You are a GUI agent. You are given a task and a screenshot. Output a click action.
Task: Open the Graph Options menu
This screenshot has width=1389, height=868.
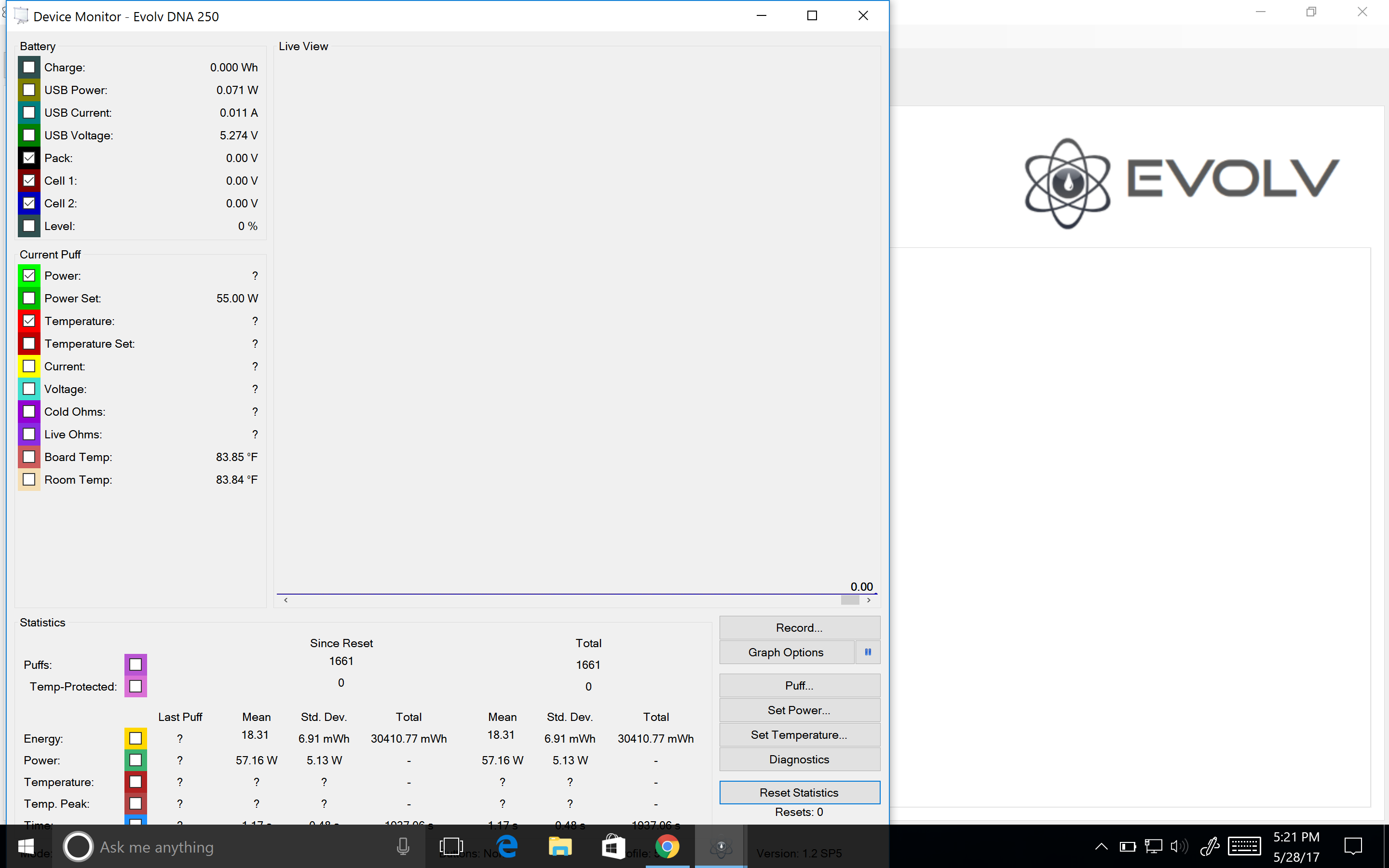786,652
